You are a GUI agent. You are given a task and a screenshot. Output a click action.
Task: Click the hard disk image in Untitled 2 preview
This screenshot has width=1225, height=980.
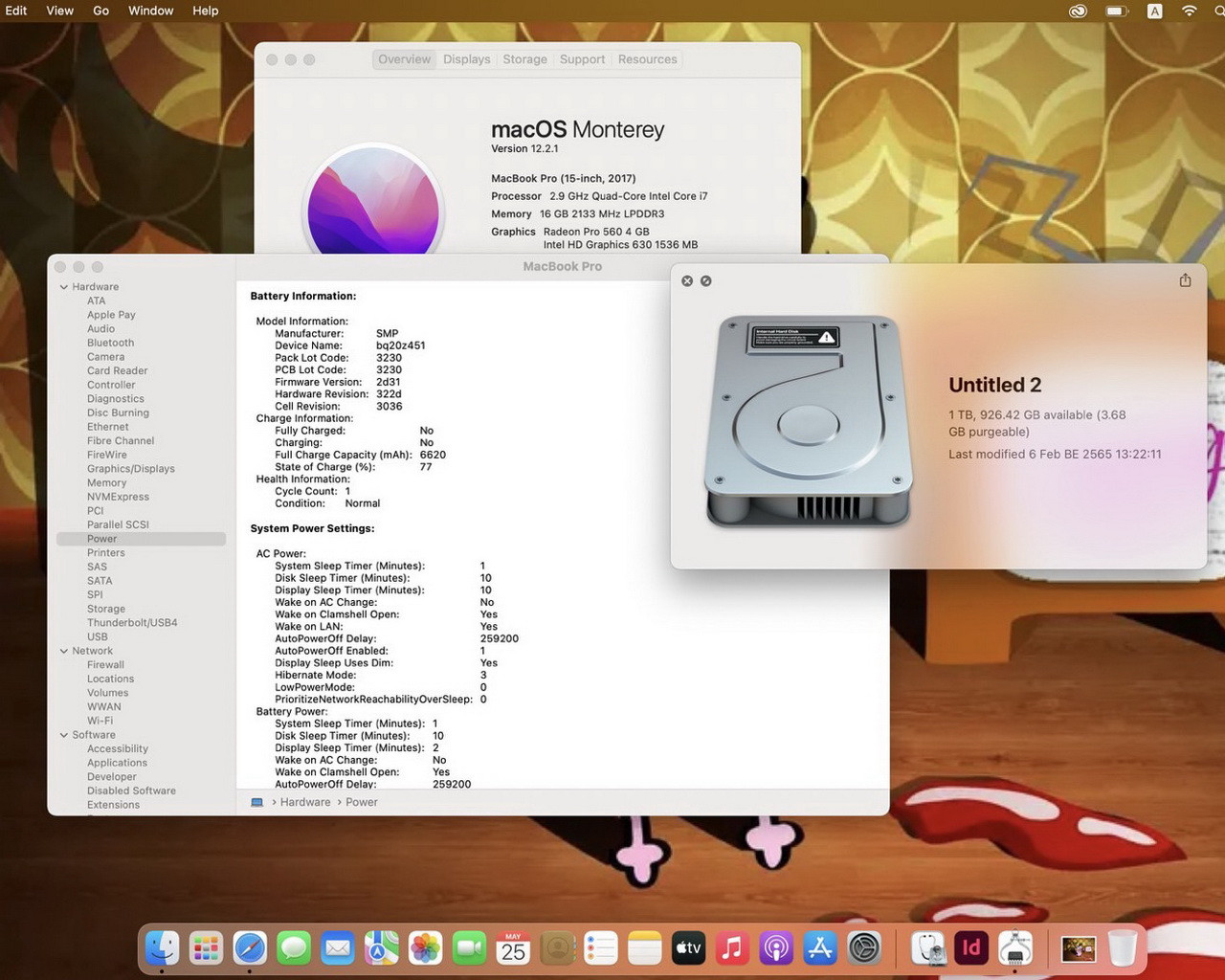pyautogui.click(x=809, y=421)
